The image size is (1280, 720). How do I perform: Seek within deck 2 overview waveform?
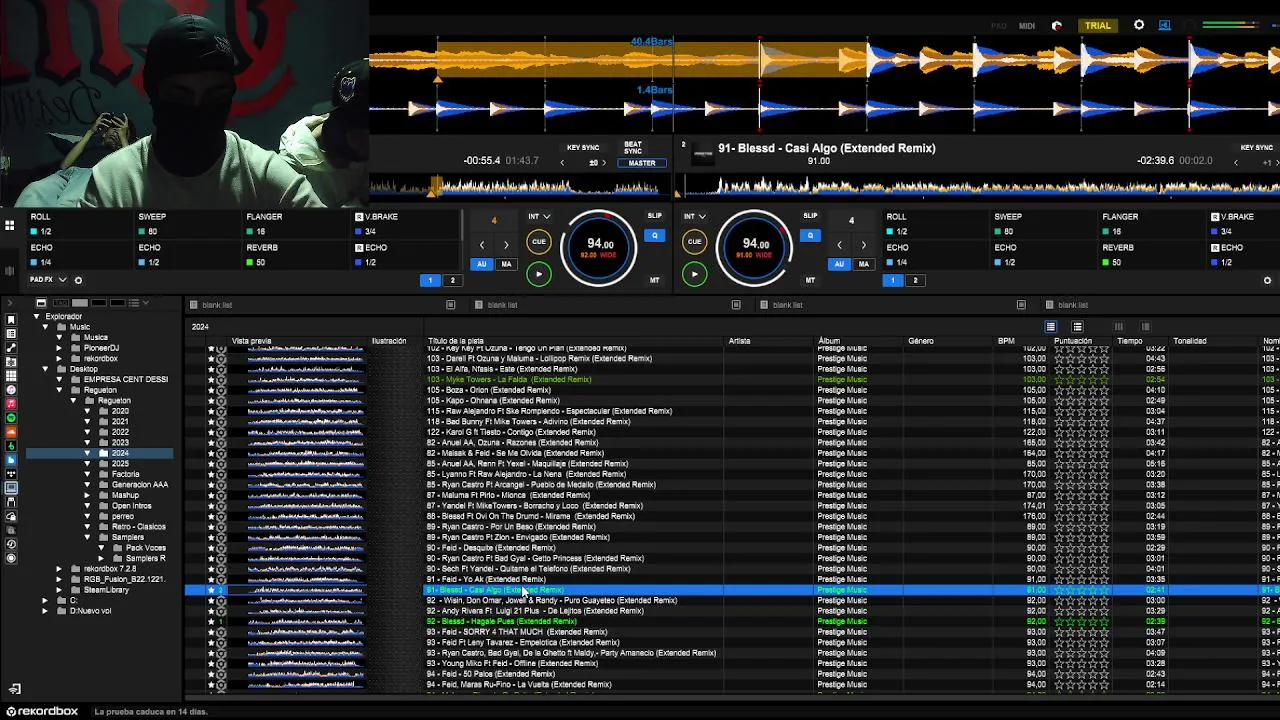point(980,186)
